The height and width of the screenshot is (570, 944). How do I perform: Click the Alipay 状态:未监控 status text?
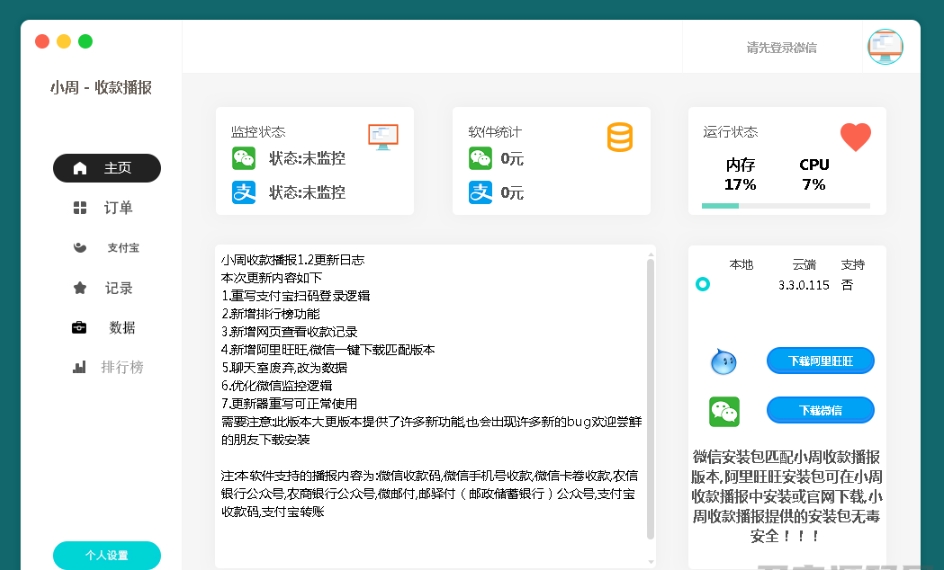point(307,193)
